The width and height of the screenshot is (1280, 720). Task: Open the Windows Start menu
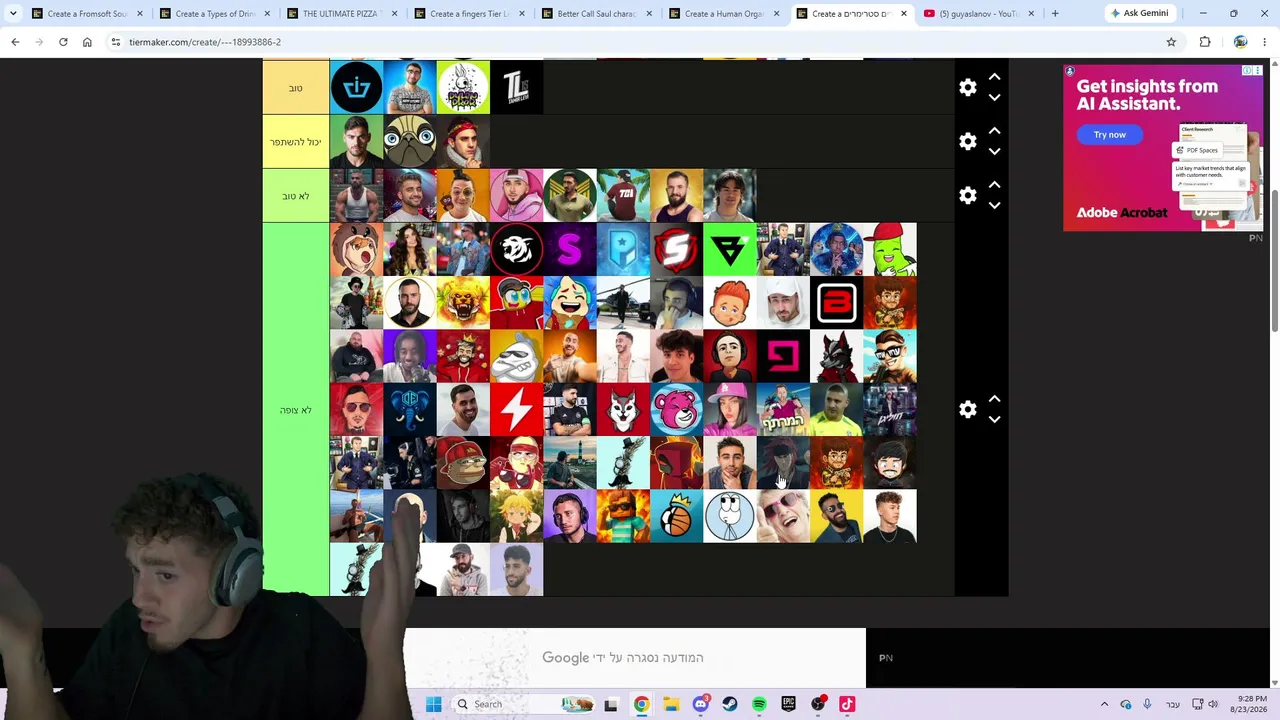point(434,704)
